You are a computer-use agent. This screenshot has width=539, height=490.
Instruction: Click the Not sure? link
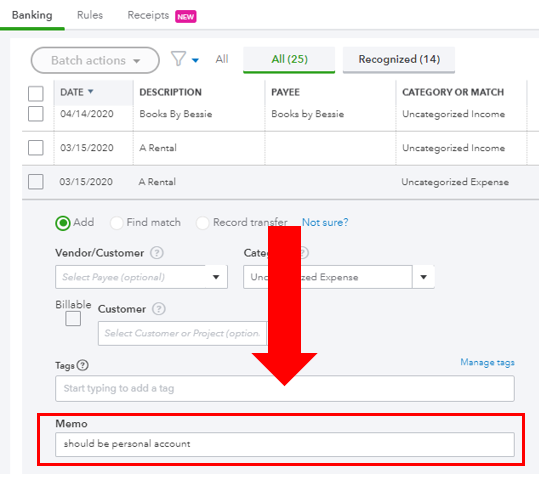click(325, 222)
